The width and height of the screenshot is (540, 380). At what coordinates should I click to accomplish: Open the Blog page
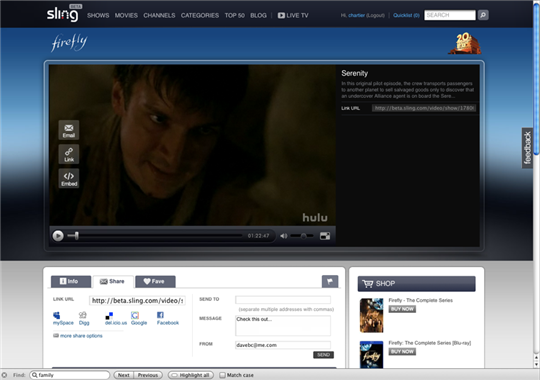pyautogui.click(x=258, y=16)
